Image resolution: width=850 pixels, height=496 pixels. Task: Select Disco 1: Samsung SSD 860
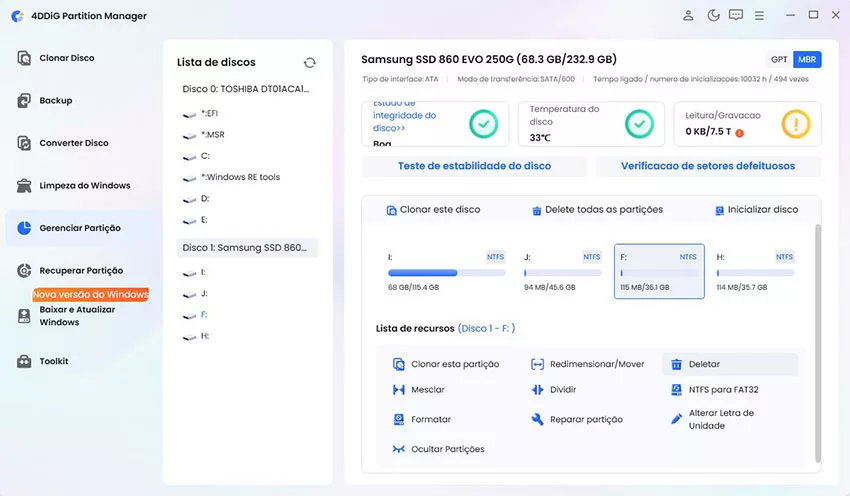coord(247,248)
